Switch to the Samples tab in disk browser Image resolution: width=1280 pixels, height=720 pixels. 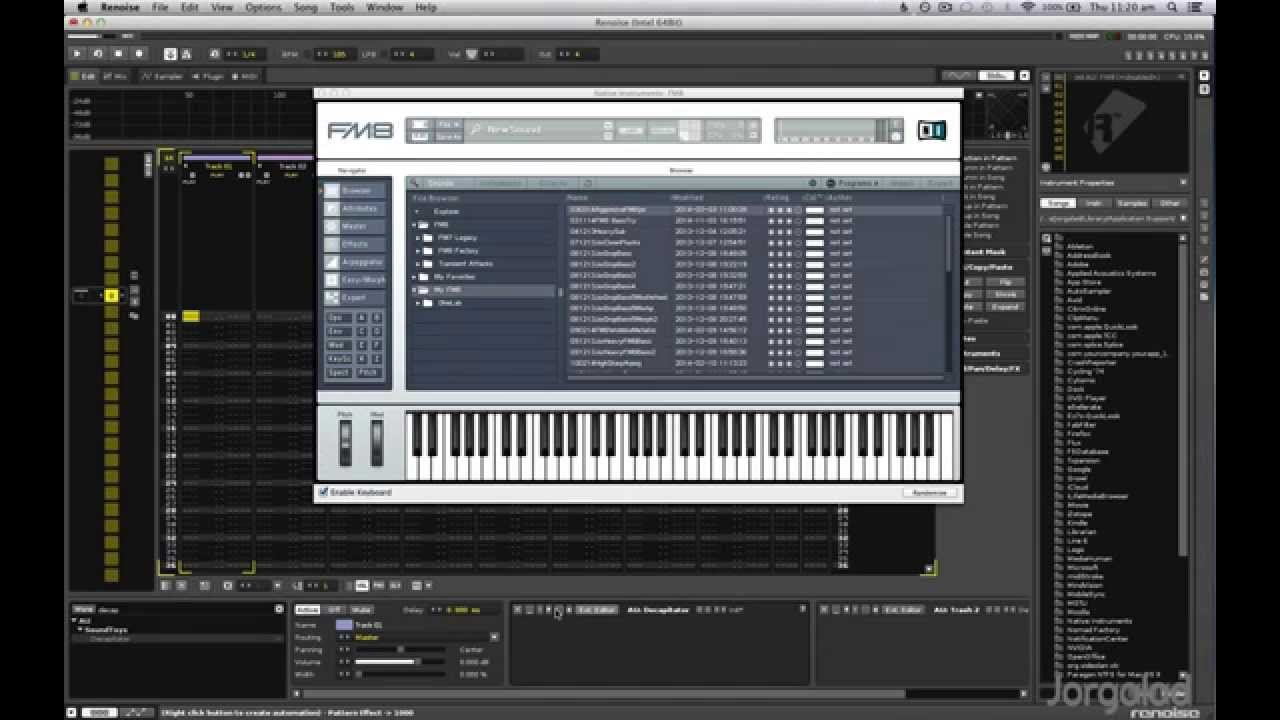(1131, 203)
